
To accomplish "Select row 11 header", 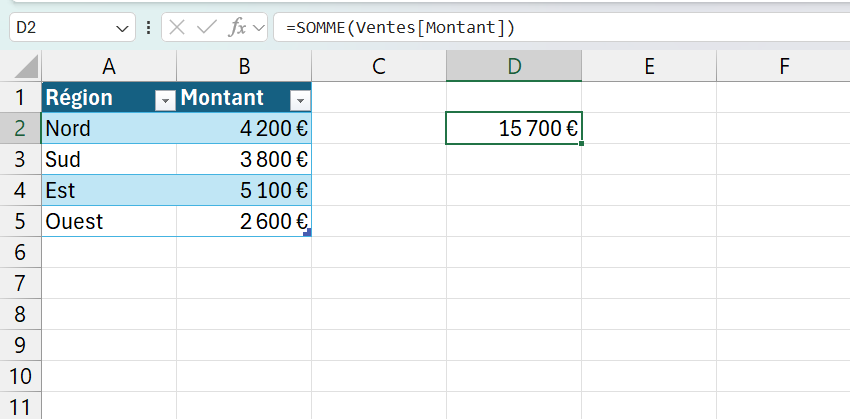I will pyautogui.click(x=21, y=405).
